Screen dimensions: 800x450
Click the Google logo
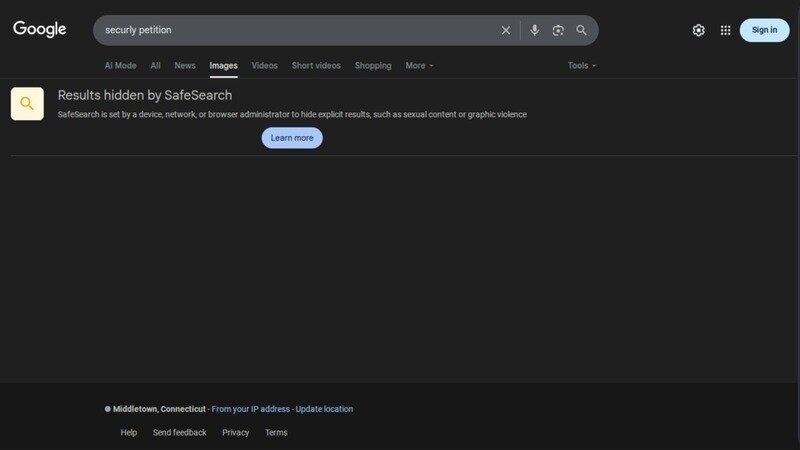(x=40, y=29)
